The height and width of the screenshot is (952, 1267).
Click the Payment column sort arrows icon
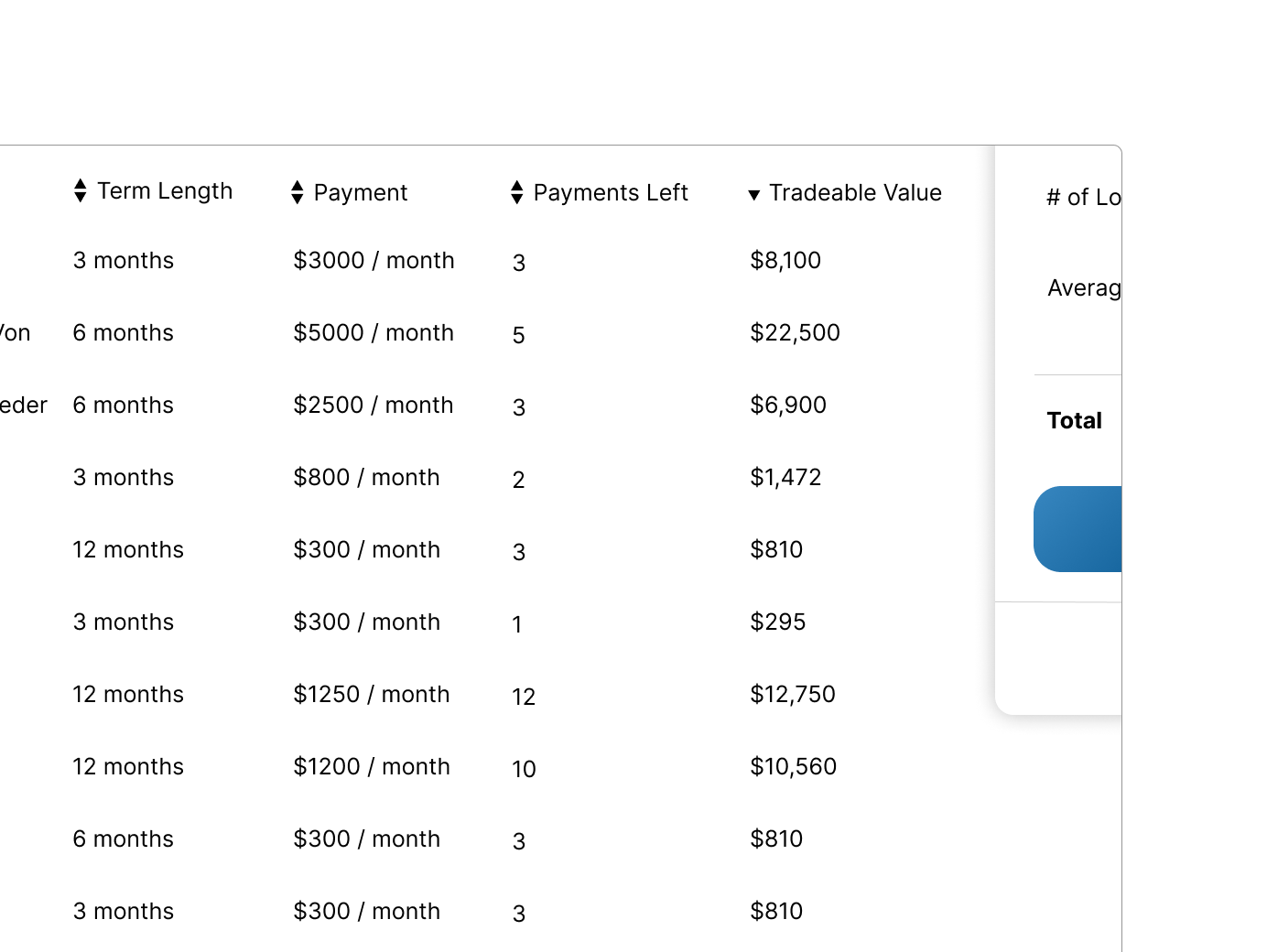click(298, 193)
